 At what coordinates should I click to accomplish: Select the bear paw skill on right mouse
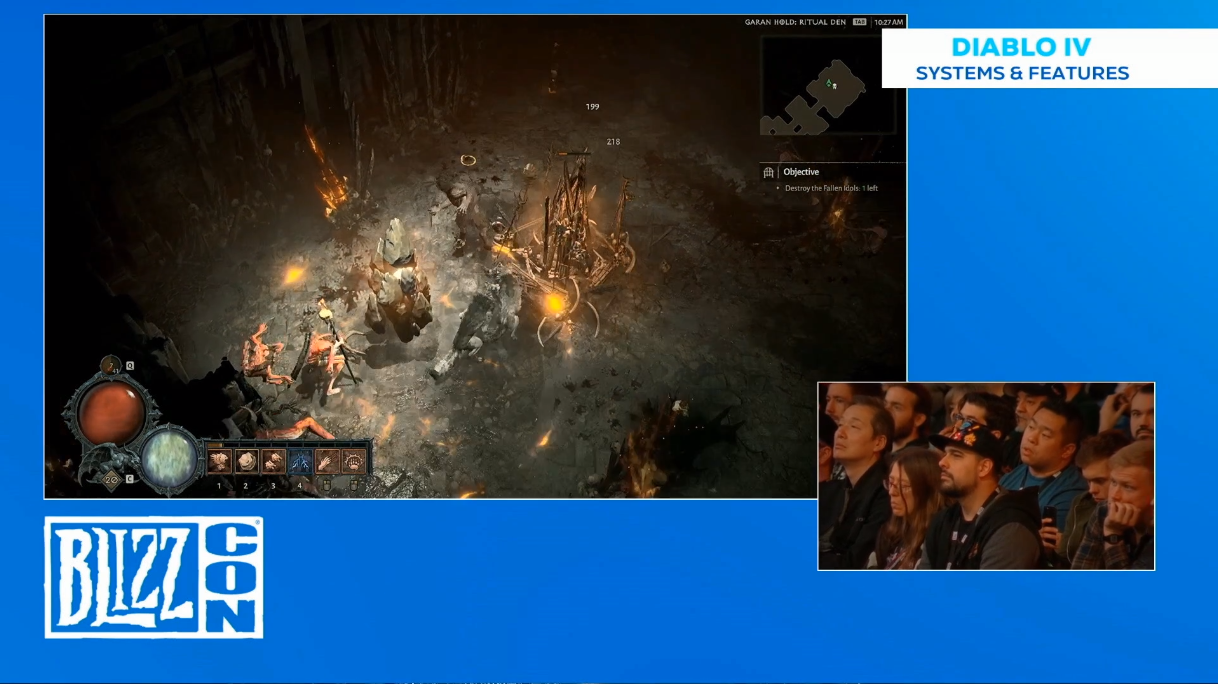pyautogui.click(x=353, y=462)
